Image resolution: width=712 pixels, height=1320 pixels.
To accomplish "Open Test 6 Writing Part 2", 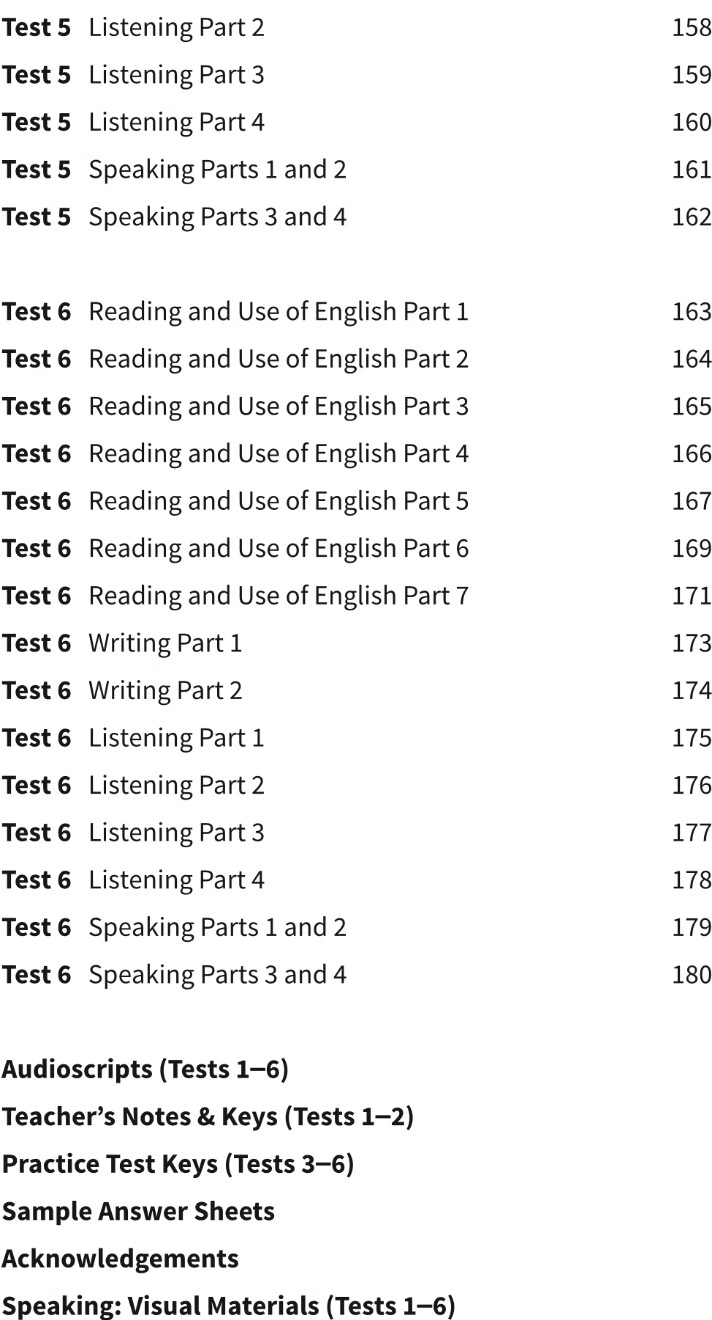I will click(165, 691).
